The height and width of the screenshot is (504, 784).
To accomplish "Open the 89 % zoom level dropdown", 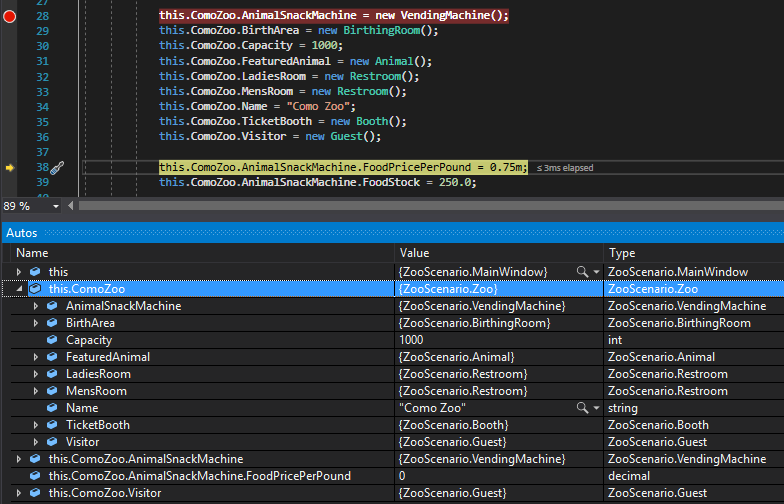I will (56, 206).
